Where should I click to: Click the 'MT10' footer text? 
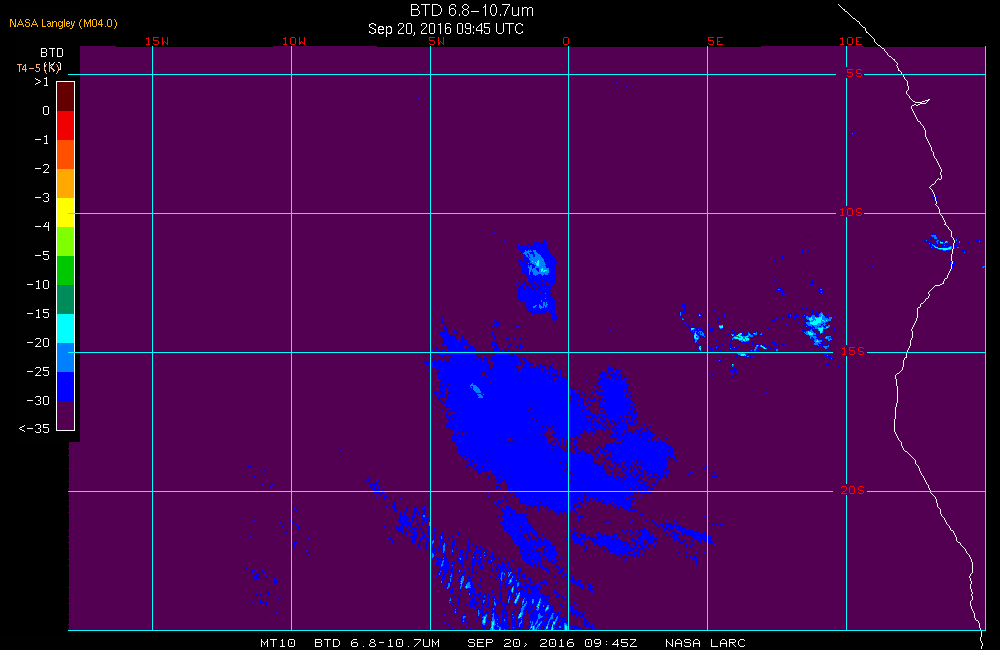[x=278, y=643]
